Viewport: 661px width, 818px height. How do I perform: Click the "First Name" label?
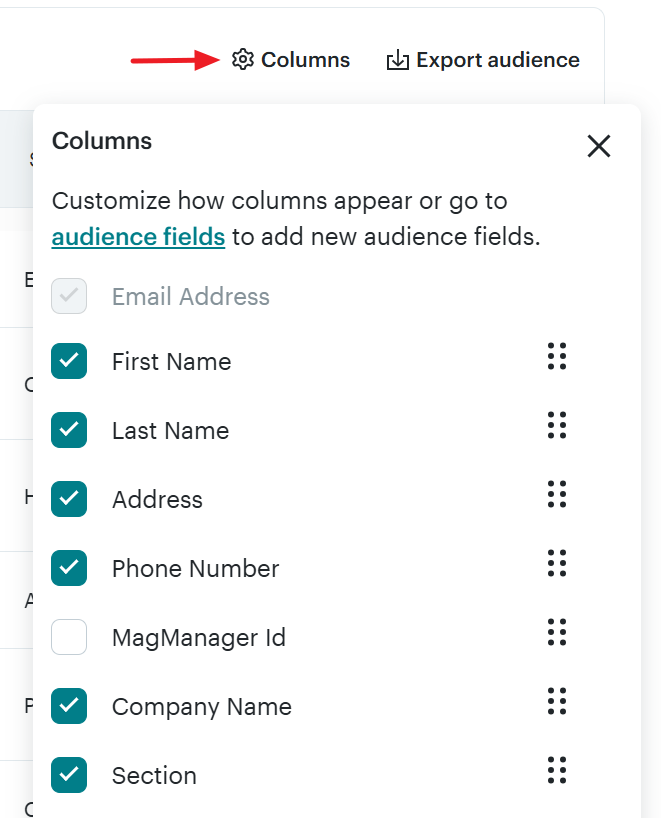click(172, 362)
